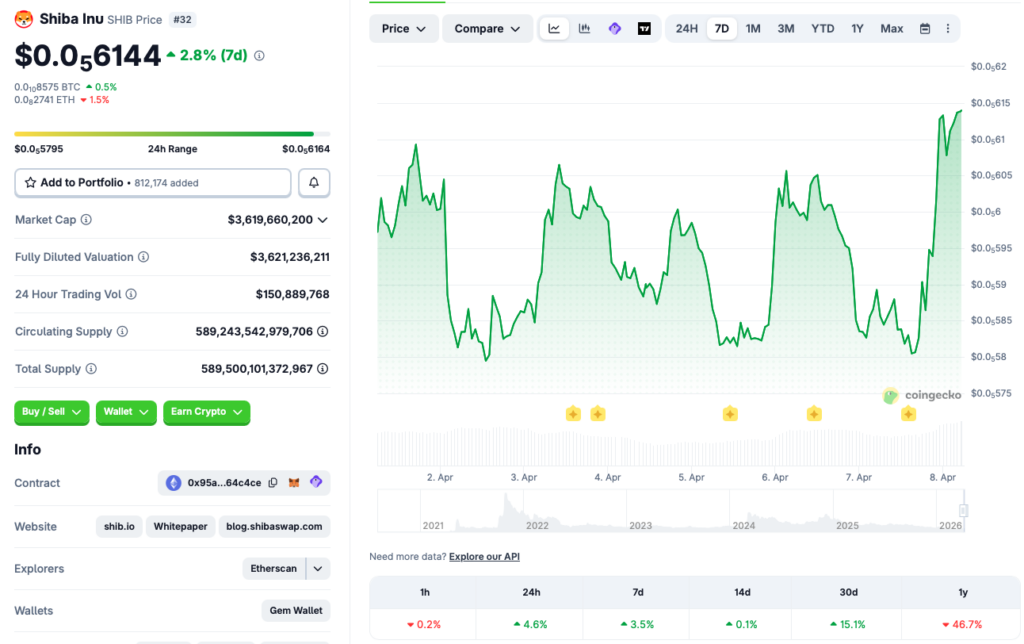Image resolution: width=1024 pixels, height=644 pixels.
Task: Open the price alert bell icon
Action: click(x=313, y=182)
